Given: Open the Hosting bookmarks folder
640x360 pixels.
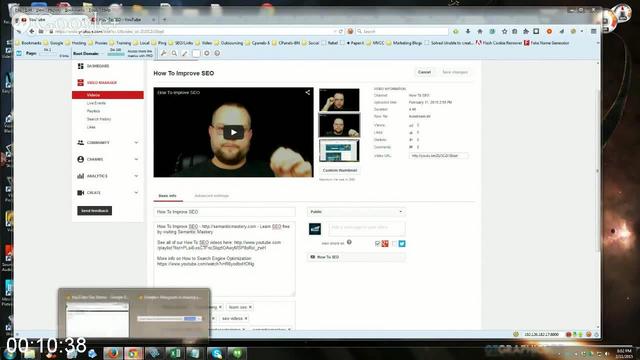Looking at the screenshot, I should (76, 43).
